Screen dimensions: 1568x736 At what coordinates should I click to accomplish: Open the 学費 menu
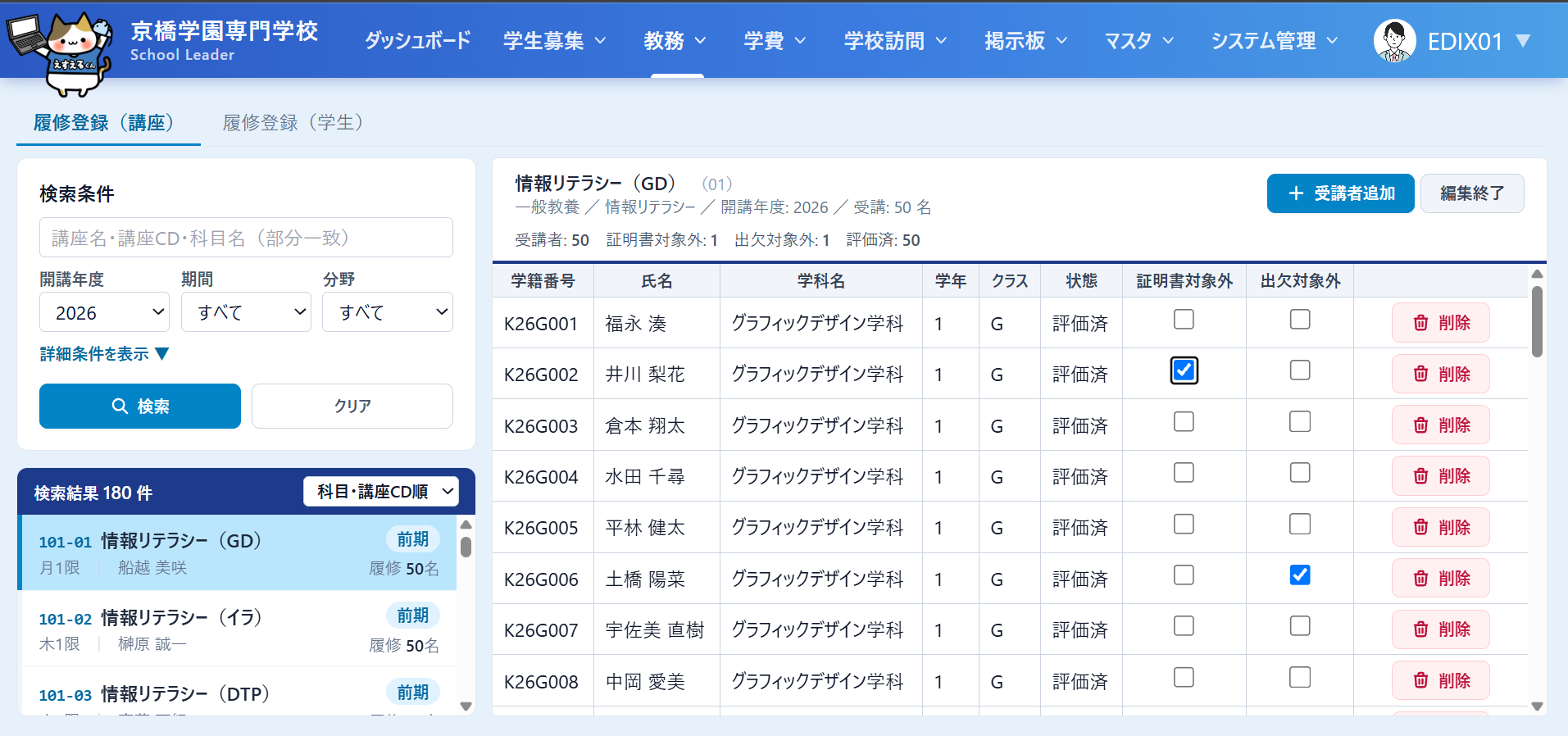(x=775, y=41)
